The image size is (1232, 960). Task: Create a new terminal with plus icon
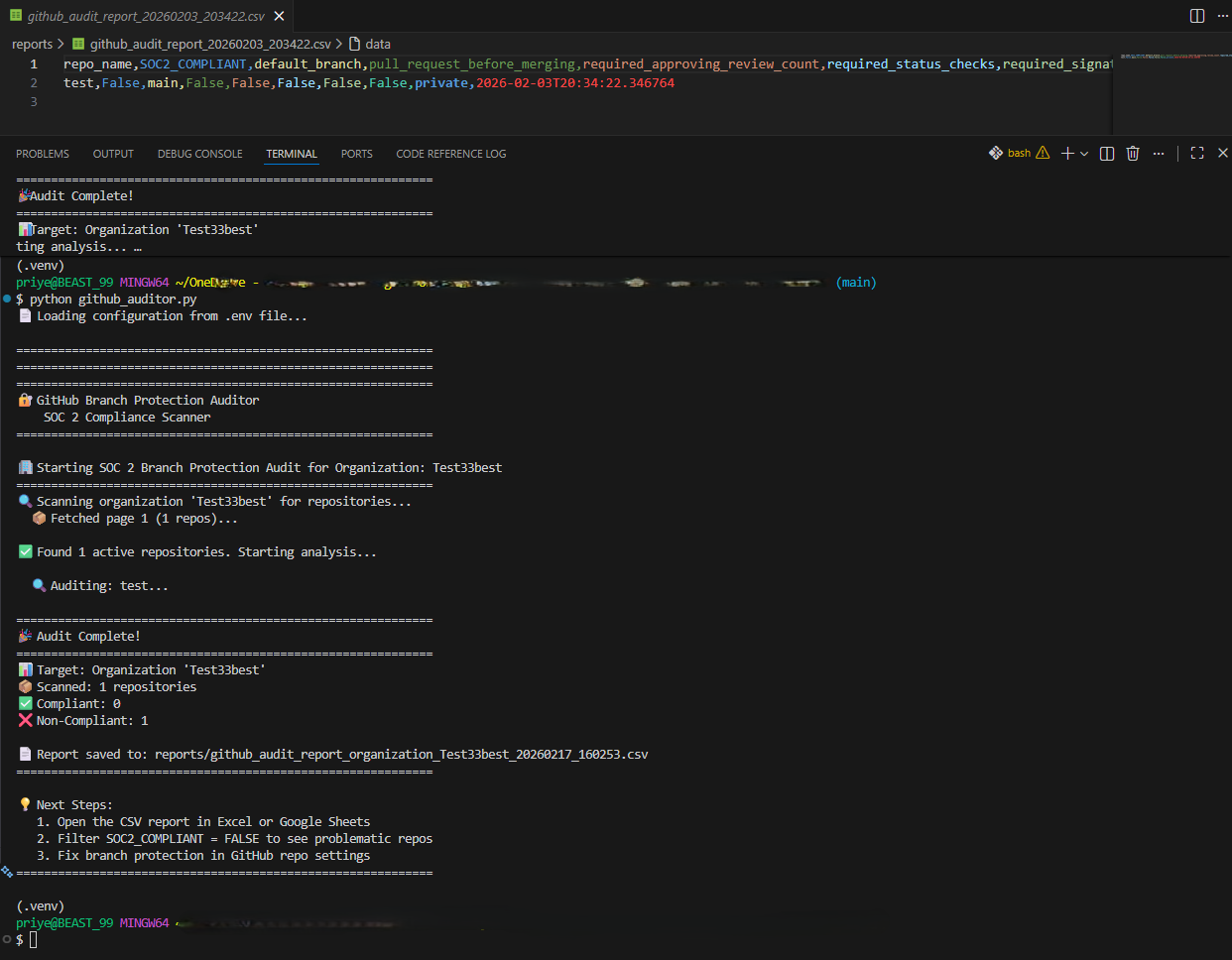pyautogui.click(x=1067, y=153)
